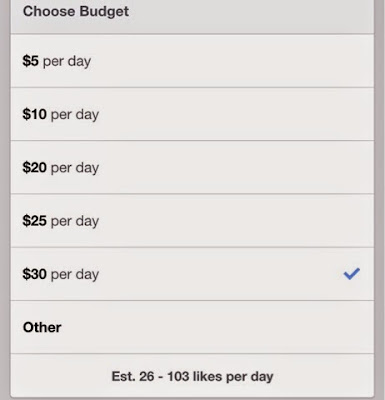Click the blue checkmark icon
This screenshot has height=400, width=385.
(352, 274)
